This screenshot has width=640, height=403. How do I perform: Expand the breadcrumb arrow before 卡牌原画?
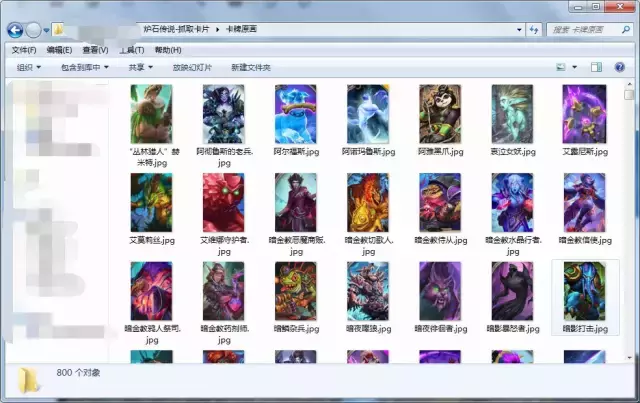218,29
